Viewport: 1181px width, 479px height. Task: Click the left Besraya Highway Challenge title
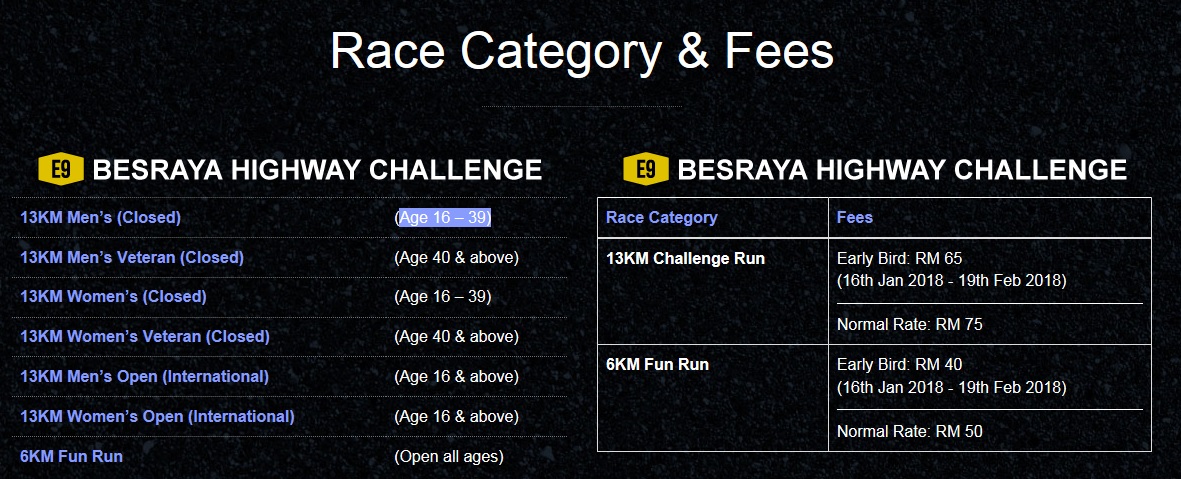tap(317, 169)
